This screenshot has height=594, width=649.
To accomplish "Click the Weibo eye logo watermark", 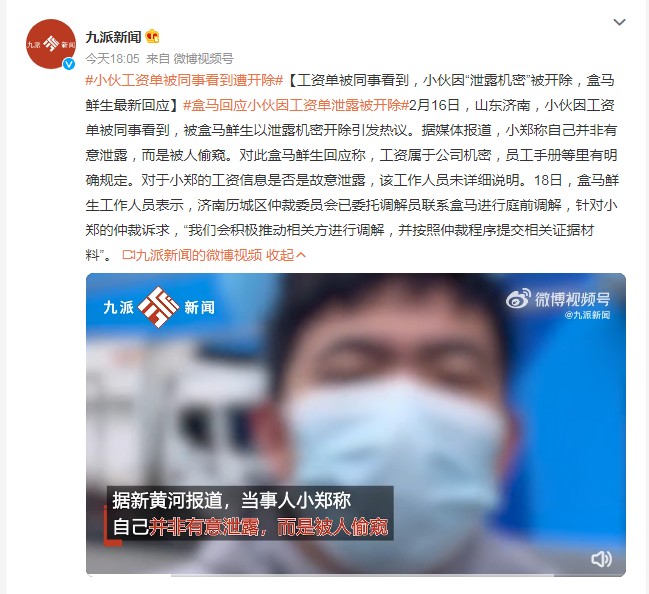I will [x=518, y=299].
